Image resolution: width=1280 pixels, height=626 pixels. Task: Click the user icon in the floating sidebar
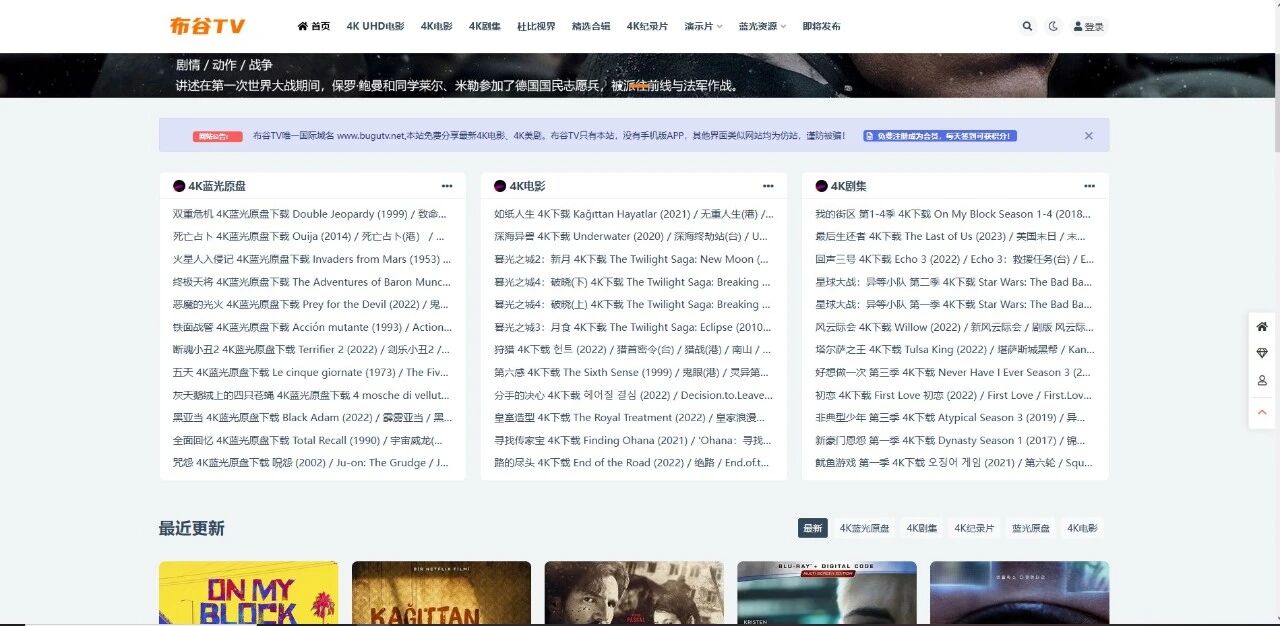[x=1261, y=380]
